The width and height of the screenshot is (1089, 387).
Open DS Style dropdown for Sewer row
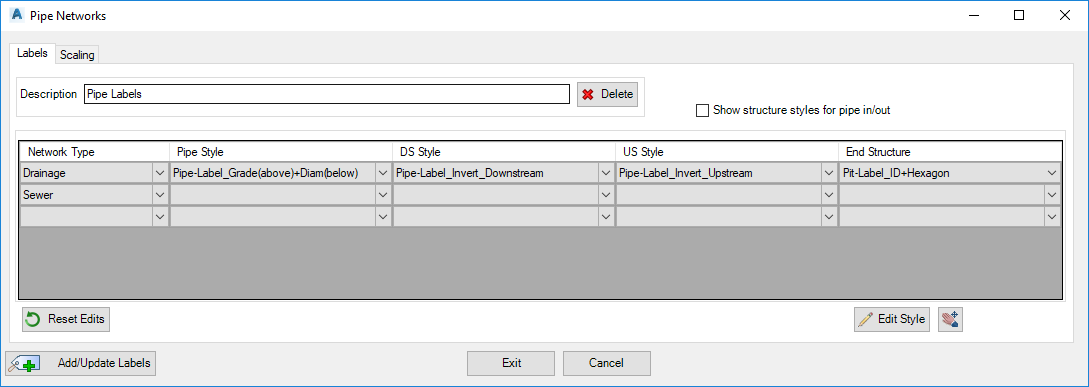coord(606,195)
